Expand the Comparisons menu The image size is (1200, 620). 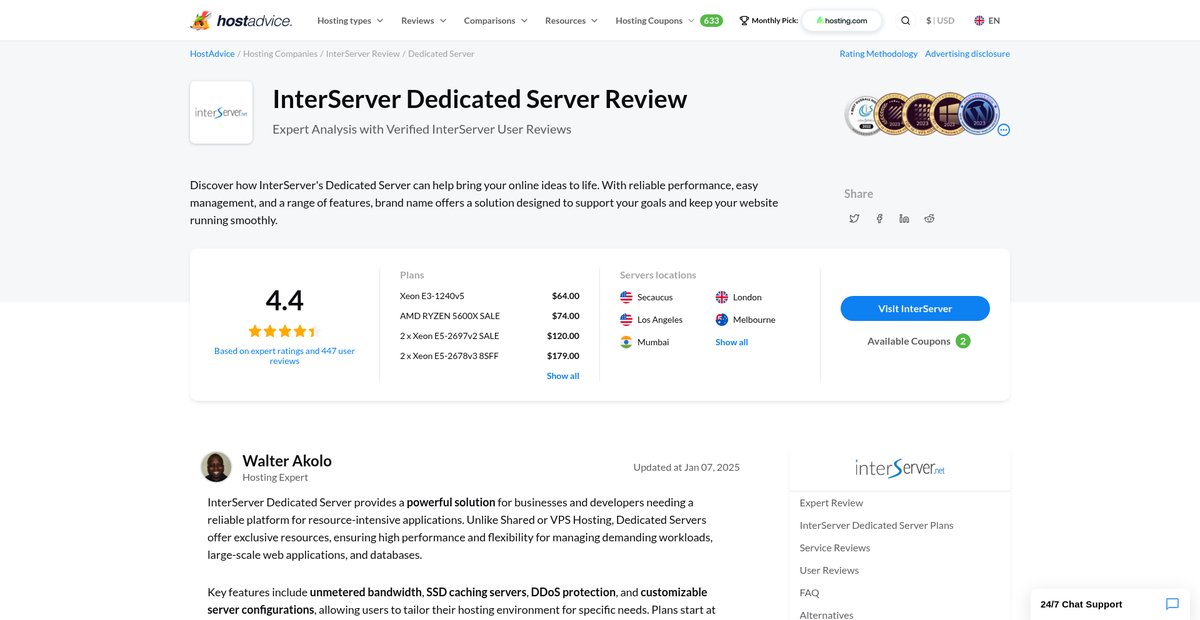point(496,20)
